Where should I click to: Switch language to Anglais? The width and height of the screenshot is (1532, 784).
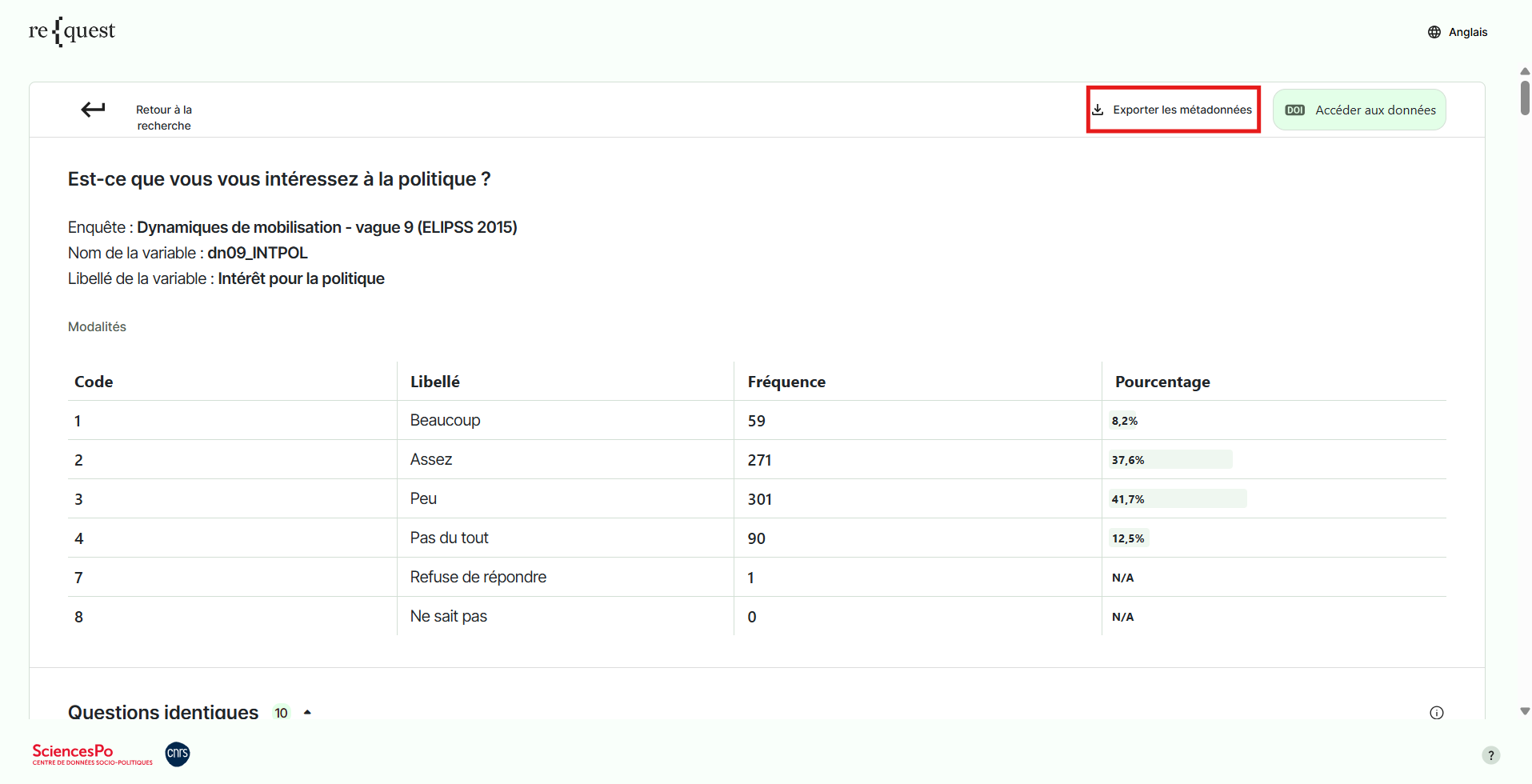(x=1467, y=32)
